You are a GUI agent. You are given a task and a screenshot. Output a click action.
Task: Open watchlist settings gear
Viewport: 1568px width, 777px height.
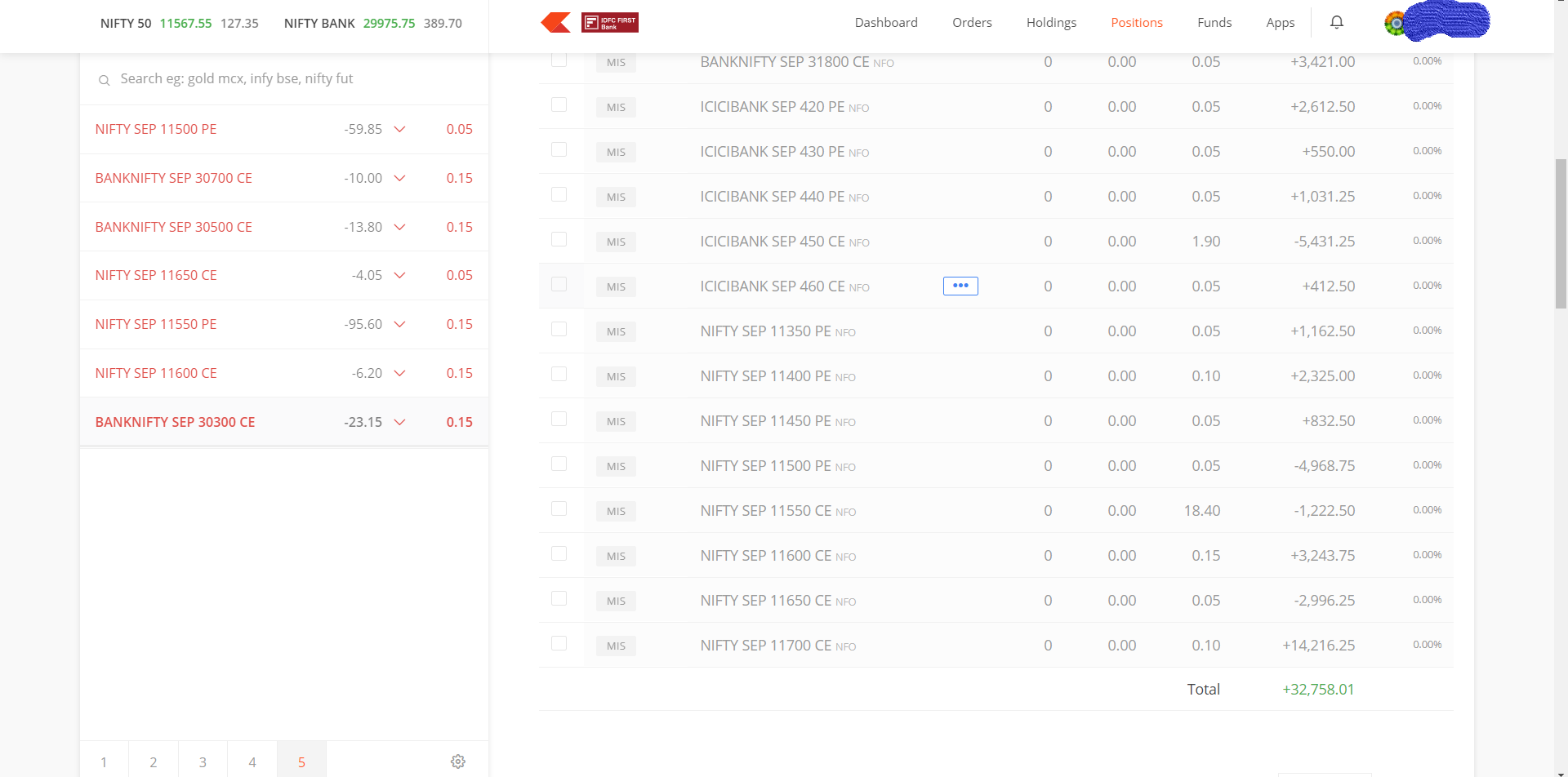pos(458,761)
